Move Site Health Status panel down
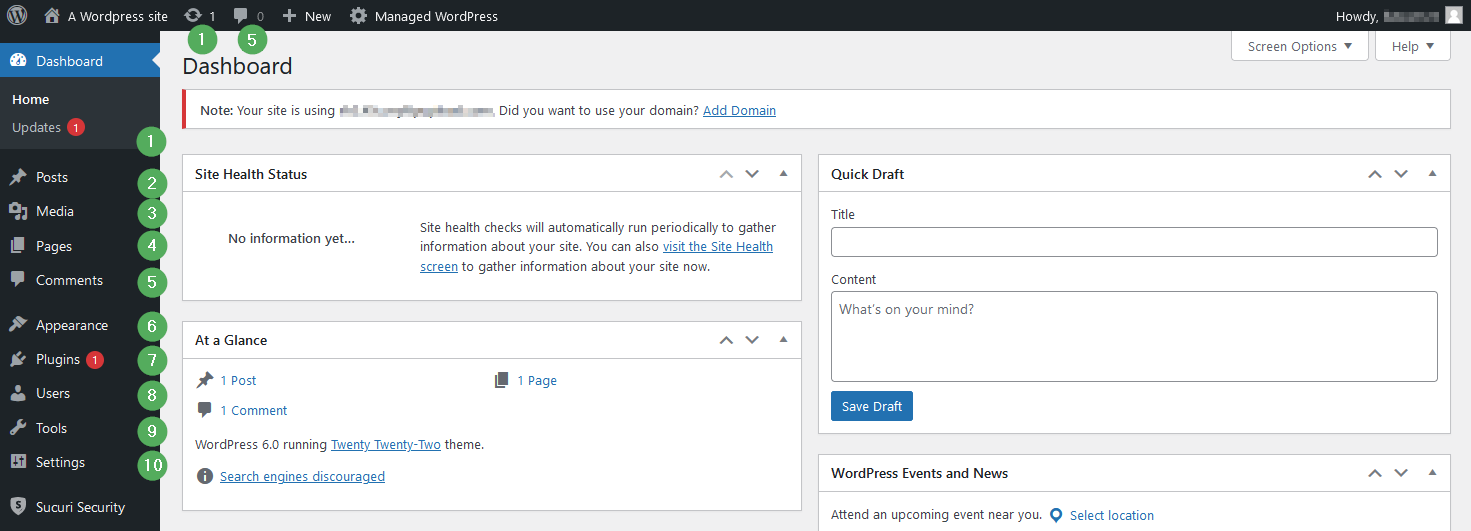Viewport: 1471px width, 531px height. pos(752,174)
